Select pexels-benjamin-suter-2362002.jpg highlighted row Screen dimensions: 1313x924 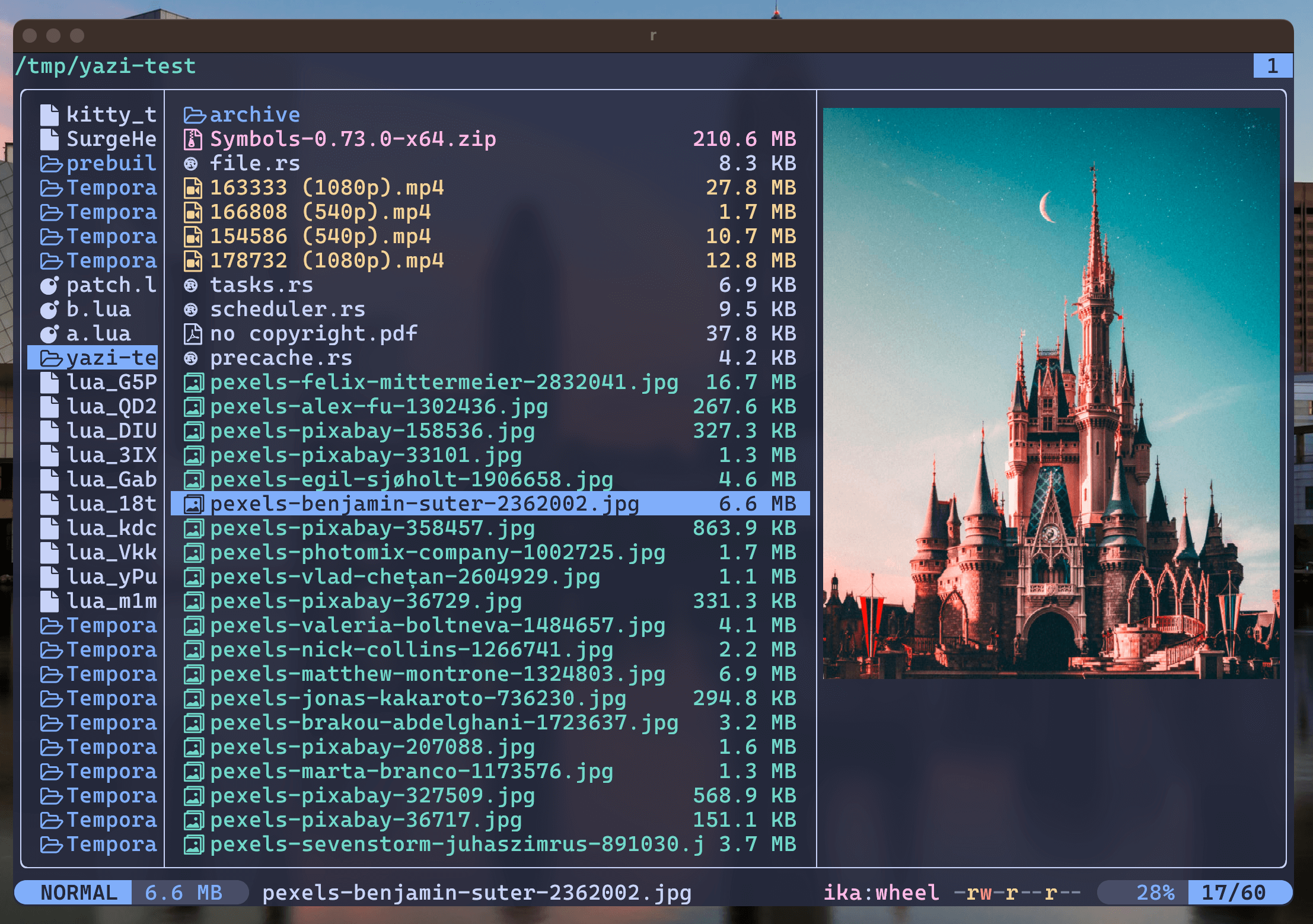(425, 504)
